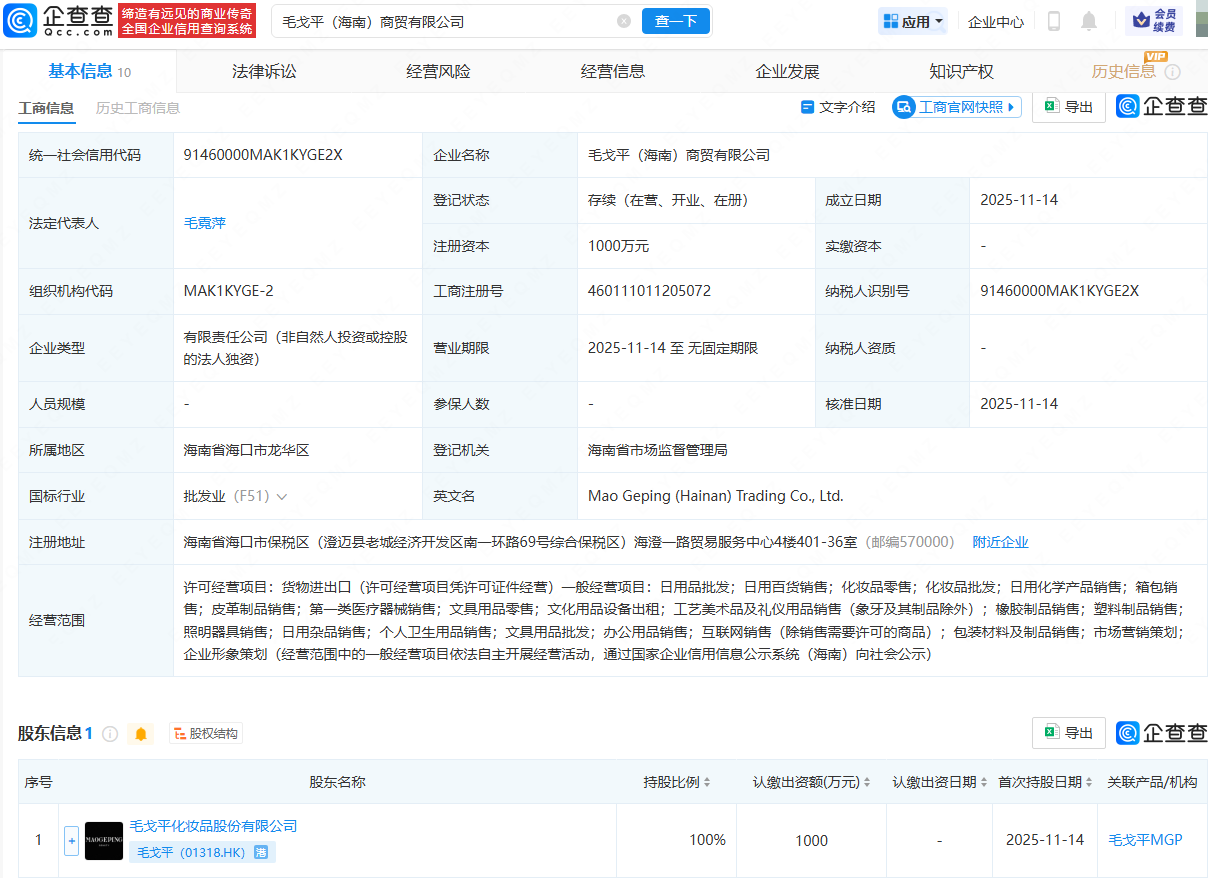Click the company name search input field
1208x878 pixels.
(440, 21)
